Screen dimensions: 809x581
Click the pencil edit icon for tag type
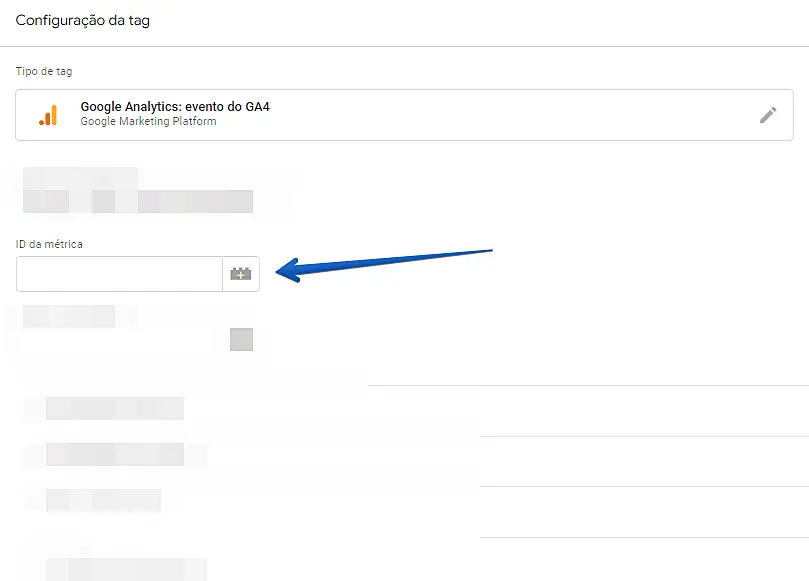click(768, 115)
